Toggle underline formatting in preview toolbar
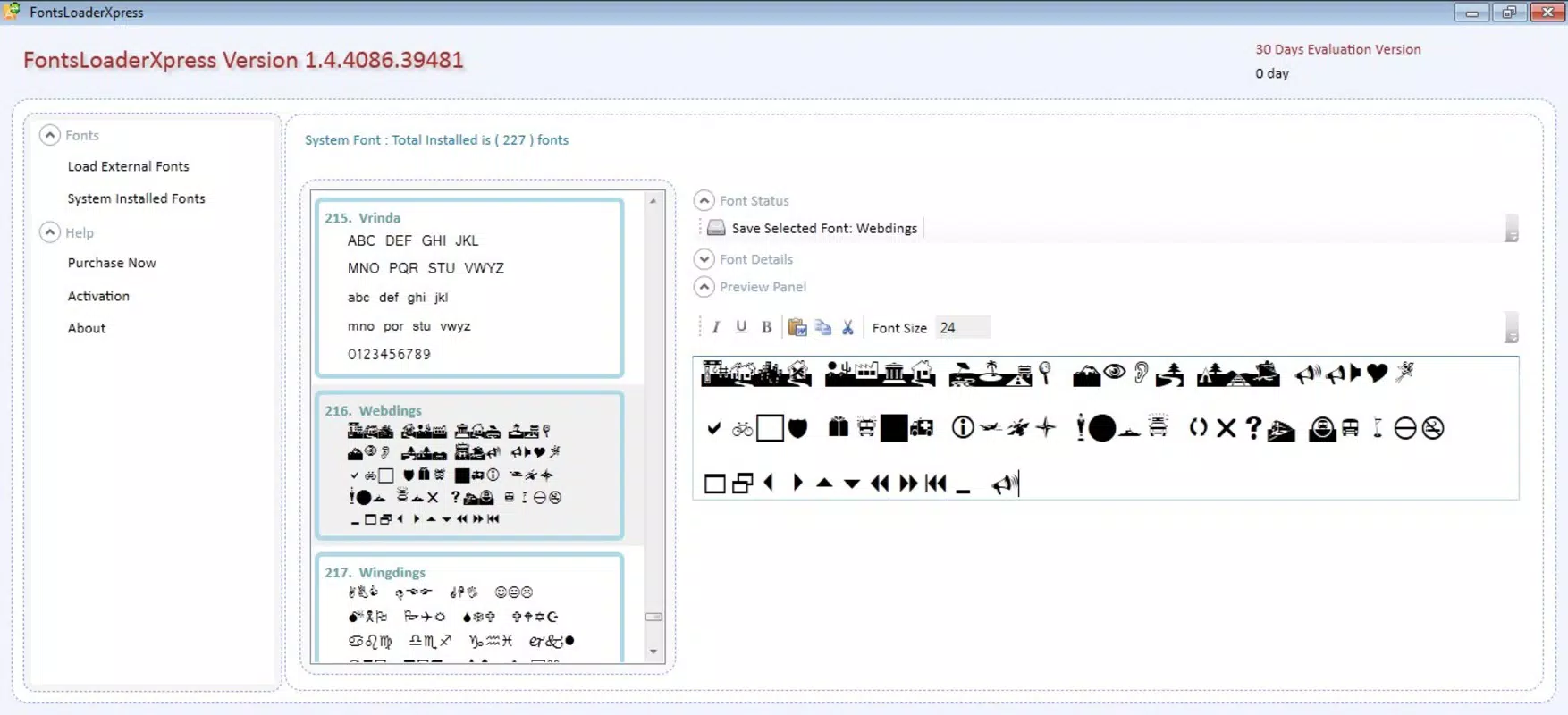1568x715 pixels. [x=741, y=327]
